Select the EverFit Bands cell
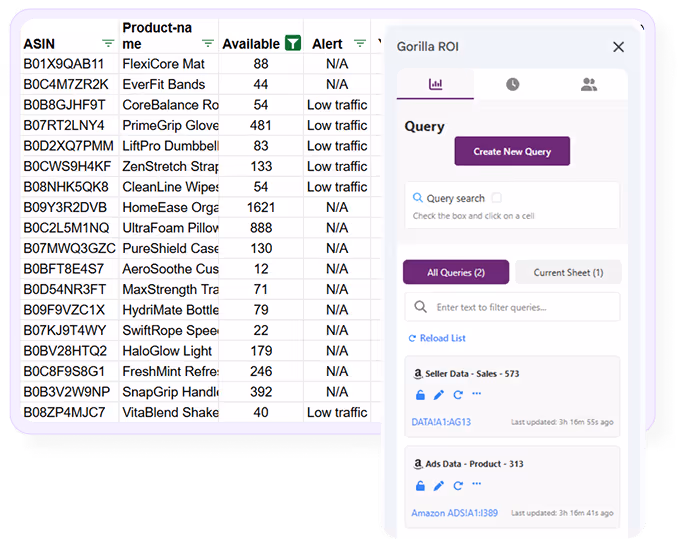 pos(169,84)
